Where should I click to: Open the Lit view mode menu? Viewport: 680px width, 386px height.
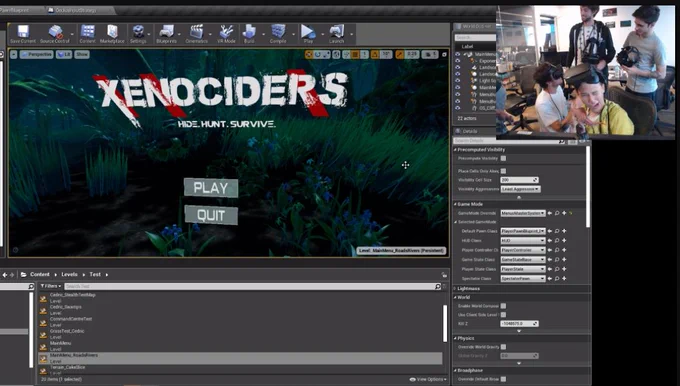[x=64, y=55]
